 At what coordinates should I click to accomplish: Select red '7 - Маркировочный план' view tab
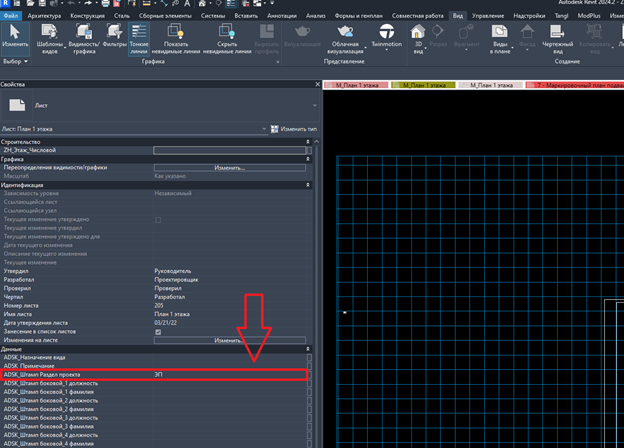(575, 85)
